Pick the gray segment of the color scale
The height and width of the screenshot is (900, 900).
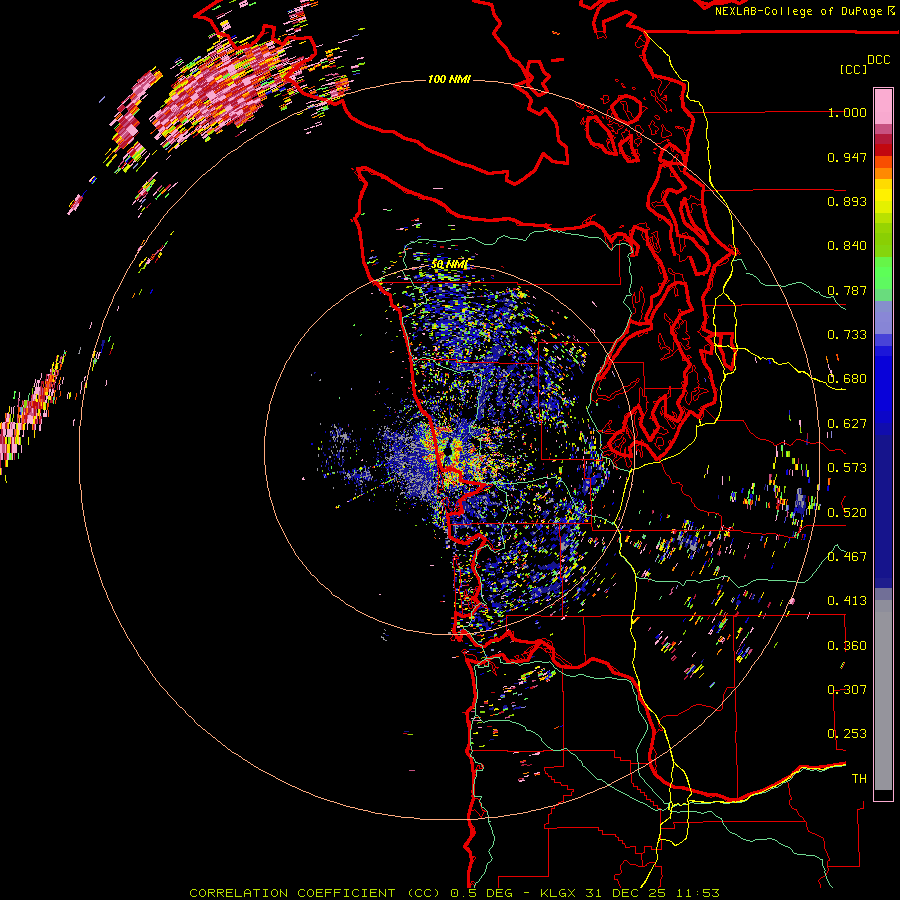[x=883, y=695]
